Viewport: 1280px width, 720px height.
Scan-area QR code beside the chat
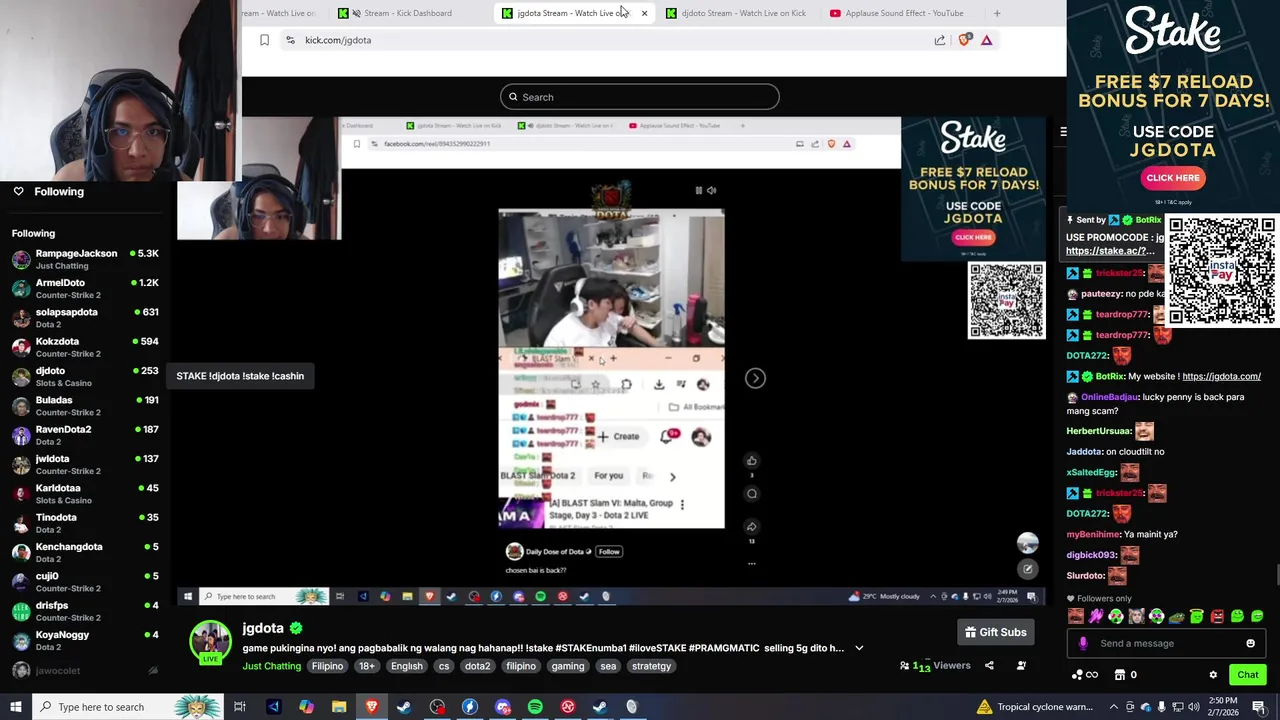[1221, 271]
